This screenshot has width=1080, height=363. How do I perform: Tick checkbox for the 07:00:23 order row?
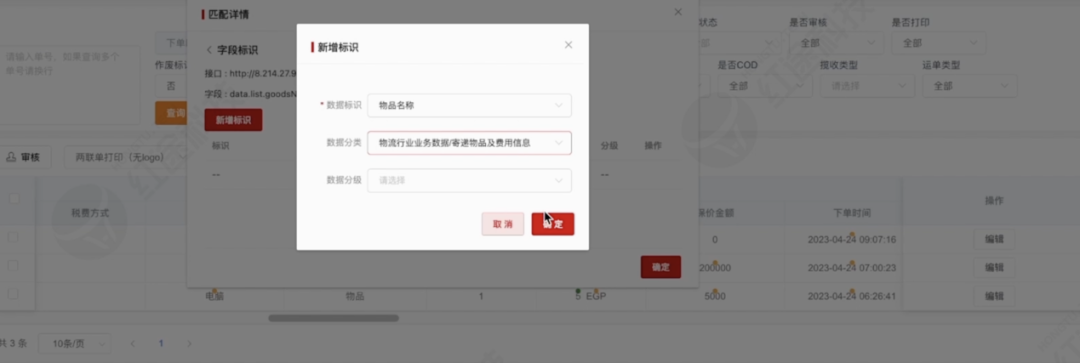(12, 265)
